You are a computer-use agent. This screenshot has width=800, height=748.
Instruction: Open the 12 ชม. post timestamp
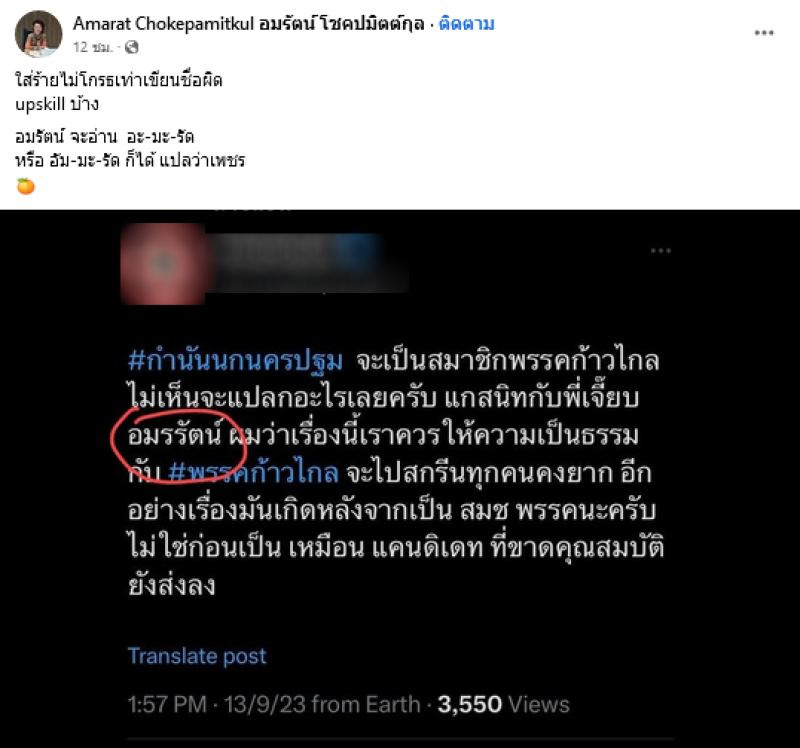92,47
